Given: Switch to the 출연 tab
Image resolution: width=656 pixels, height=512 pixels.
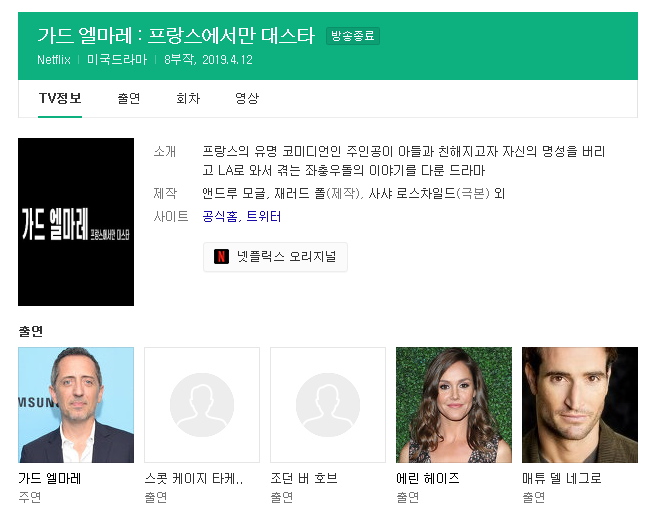Looking at the screenshot, I should click(128, 98).
